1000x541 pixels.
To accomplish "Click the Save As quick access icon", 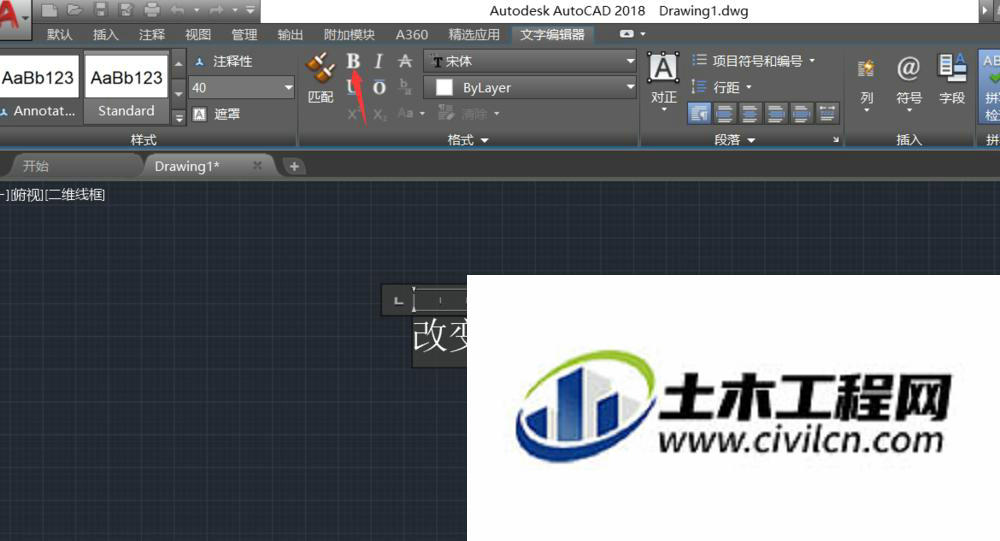I will coord(126,10).
